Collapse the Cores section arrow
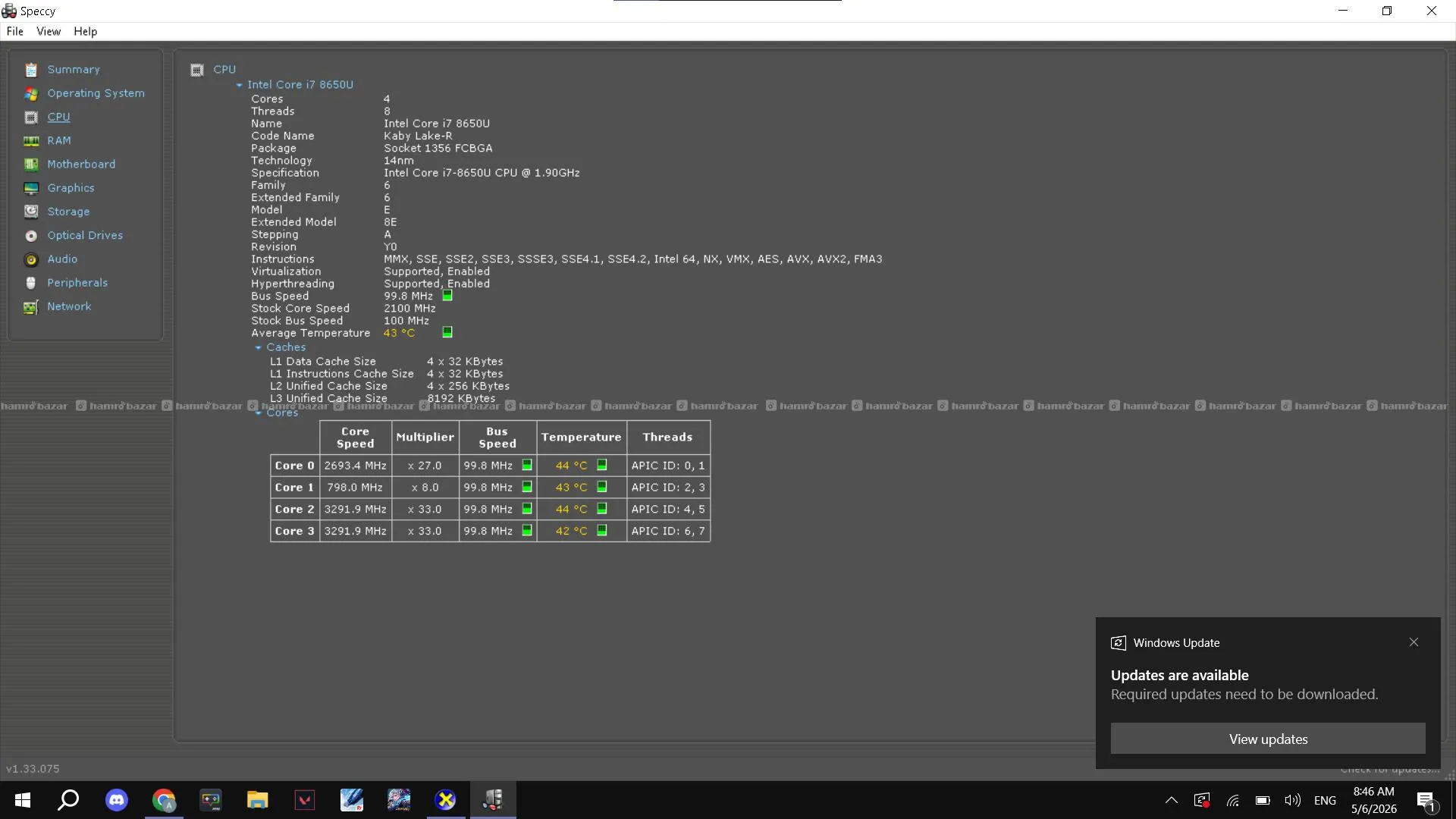Image resolution: width=1456 pixels, height=819 pixels. 258,414
